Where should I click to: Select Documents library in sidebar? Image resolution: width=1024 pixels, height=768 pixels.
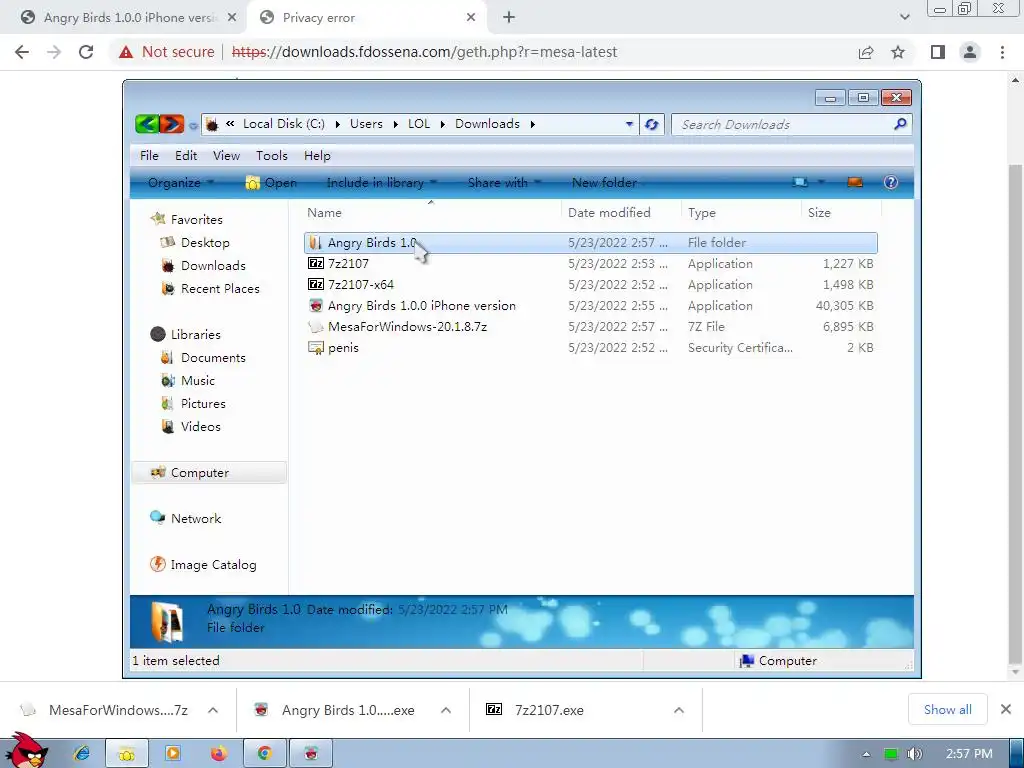[203, 358]
